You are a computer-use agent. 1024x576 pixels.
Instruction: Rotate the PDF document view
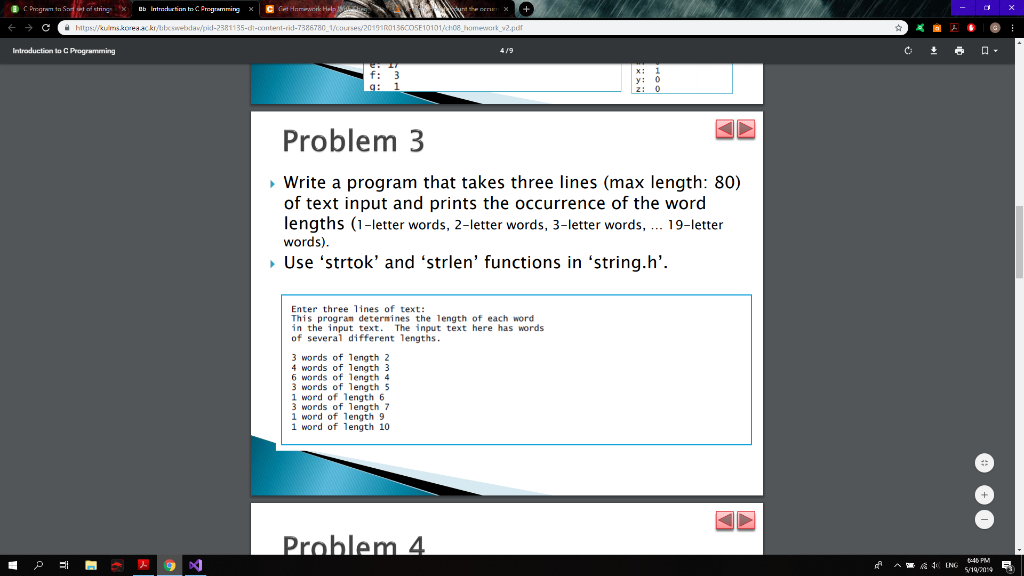(908, 49)
